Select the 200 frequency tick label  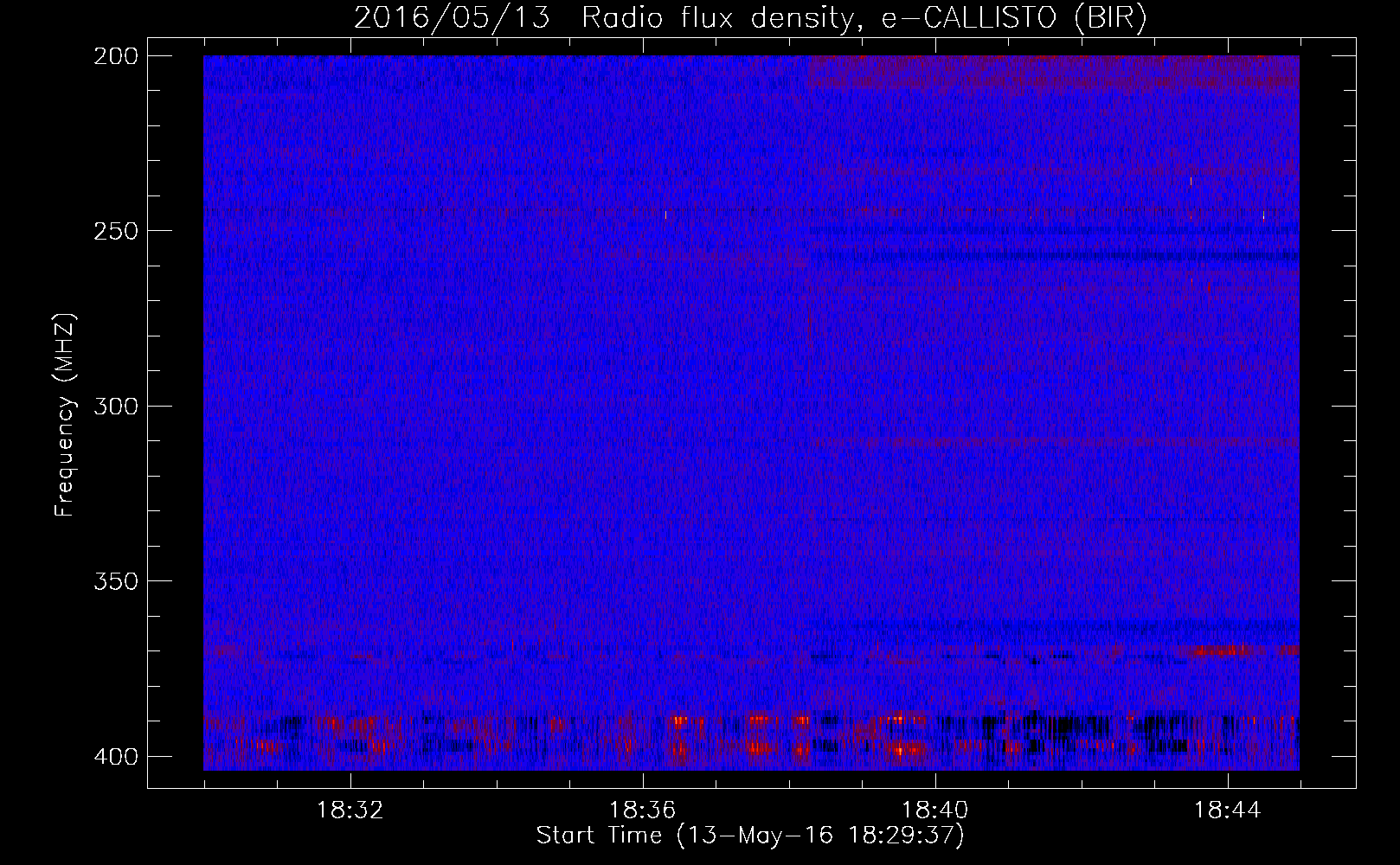point(115,56)
